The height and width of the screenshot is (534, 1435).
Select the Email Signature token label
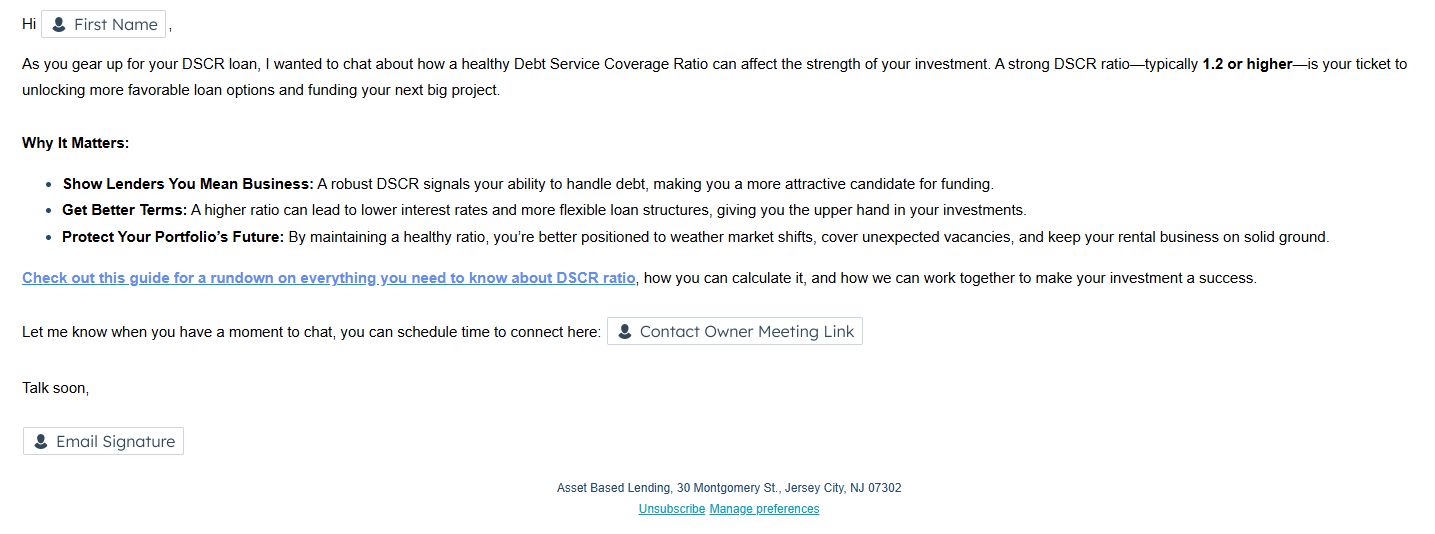[x=115, y=441]
